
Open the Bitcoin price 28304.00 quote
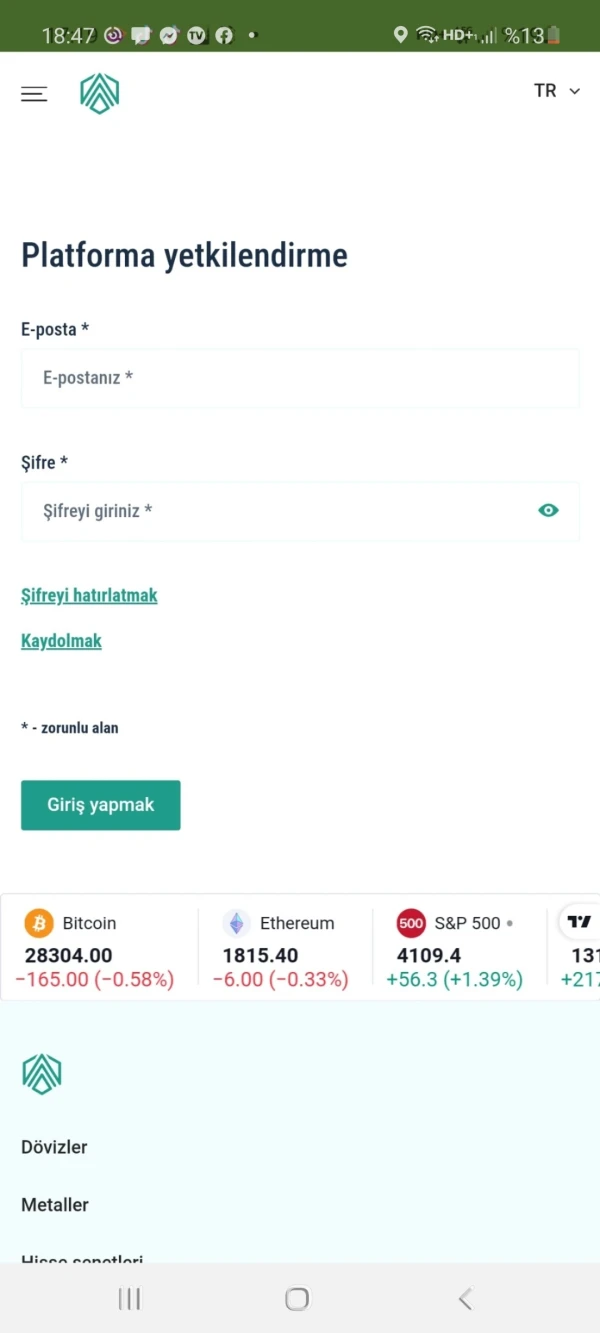point(69,955)
